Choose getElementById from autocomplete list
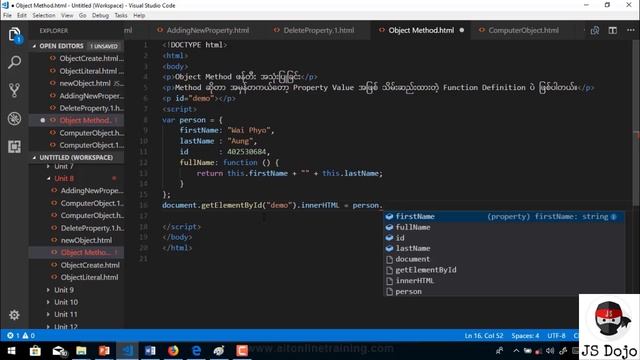Viewport: 640px width, 360px height. 503,270
